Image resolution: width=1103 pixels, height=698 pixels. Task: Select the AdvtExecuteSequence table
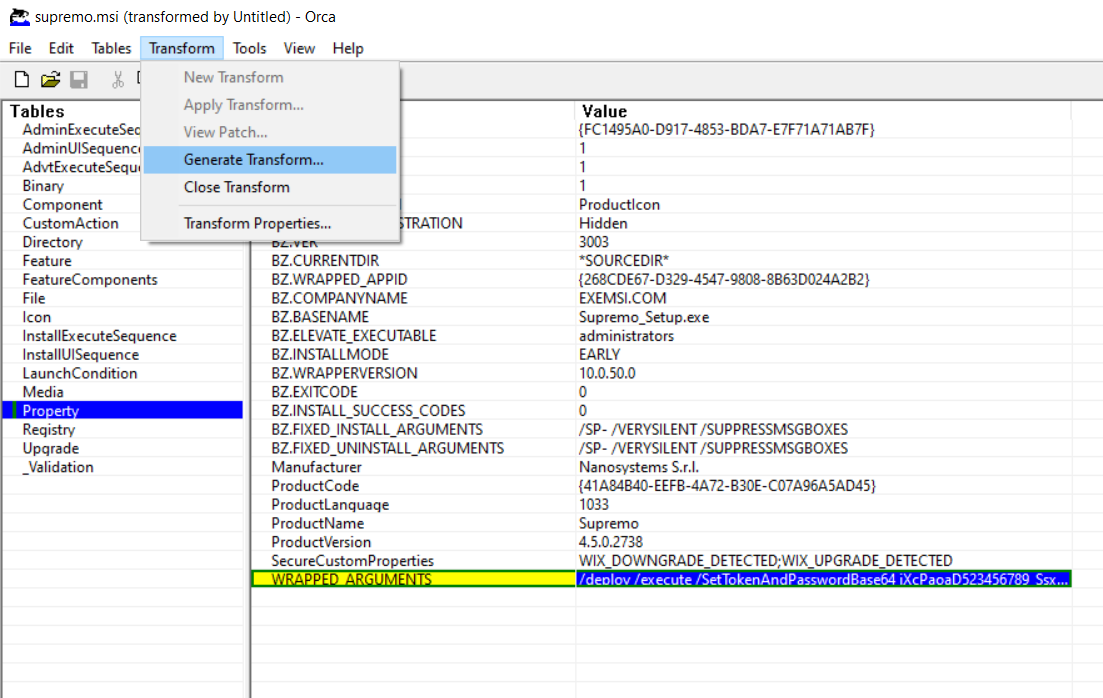pyautogui.click(x=81, y=167)
